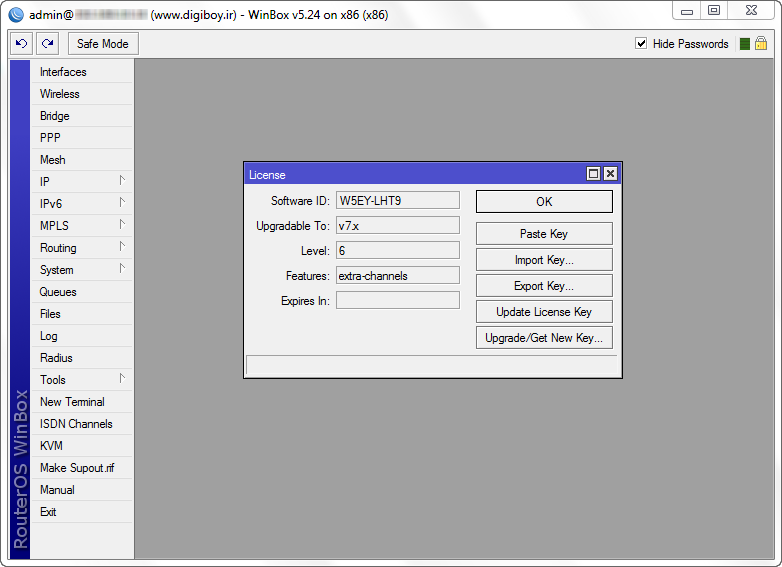Viewport: 782px width, 567px height.
Task: Click the Level field
Action: (x=397, y=250)
